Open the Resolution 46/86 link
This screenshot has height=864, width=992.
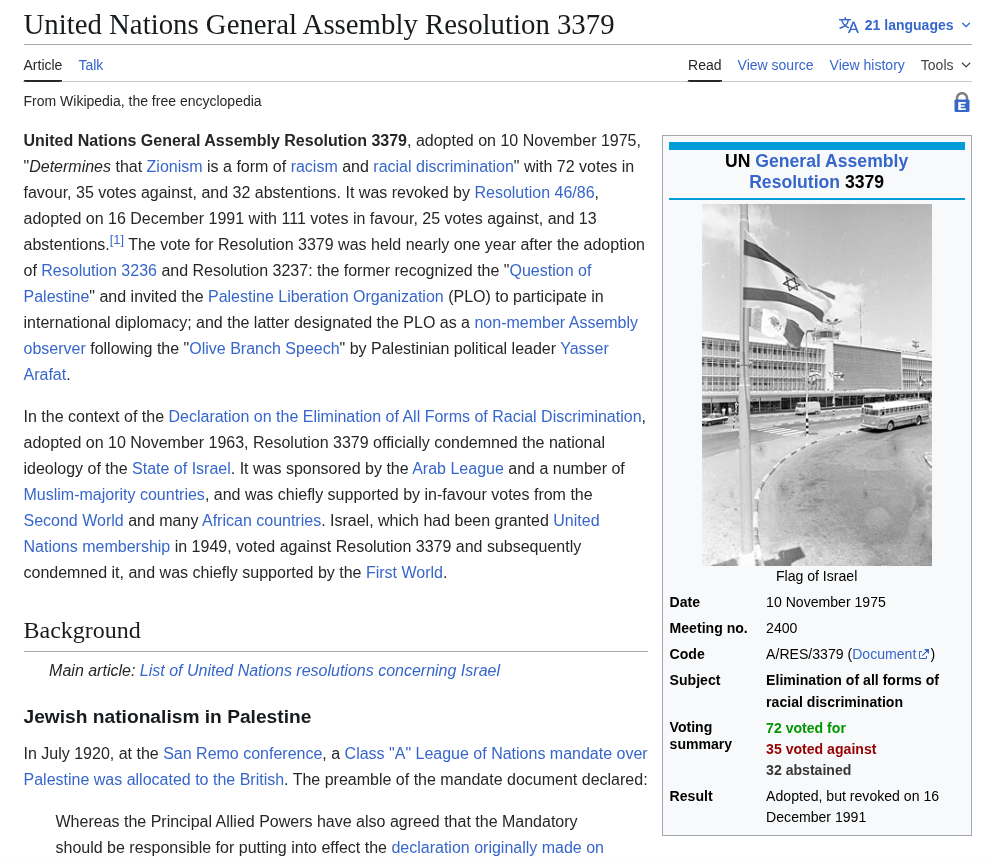coord(534,192)
